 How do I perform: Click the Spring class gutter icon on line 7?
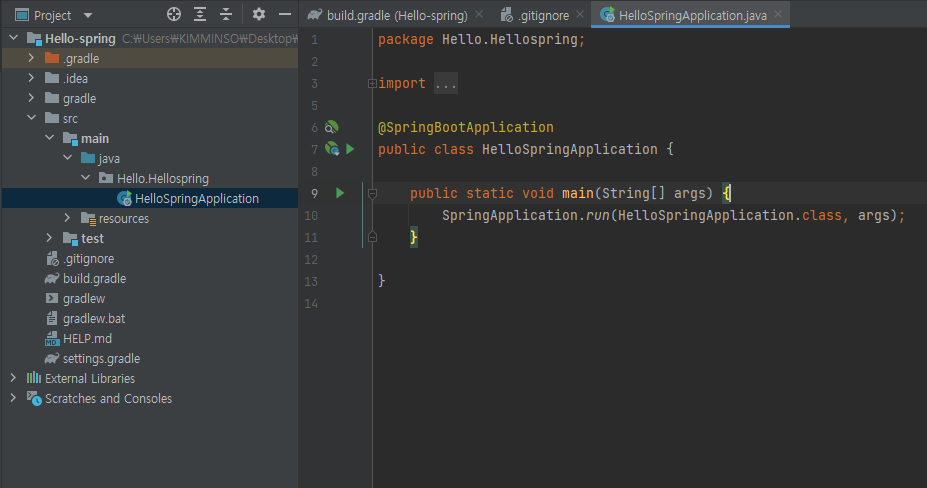coord(332,149)
